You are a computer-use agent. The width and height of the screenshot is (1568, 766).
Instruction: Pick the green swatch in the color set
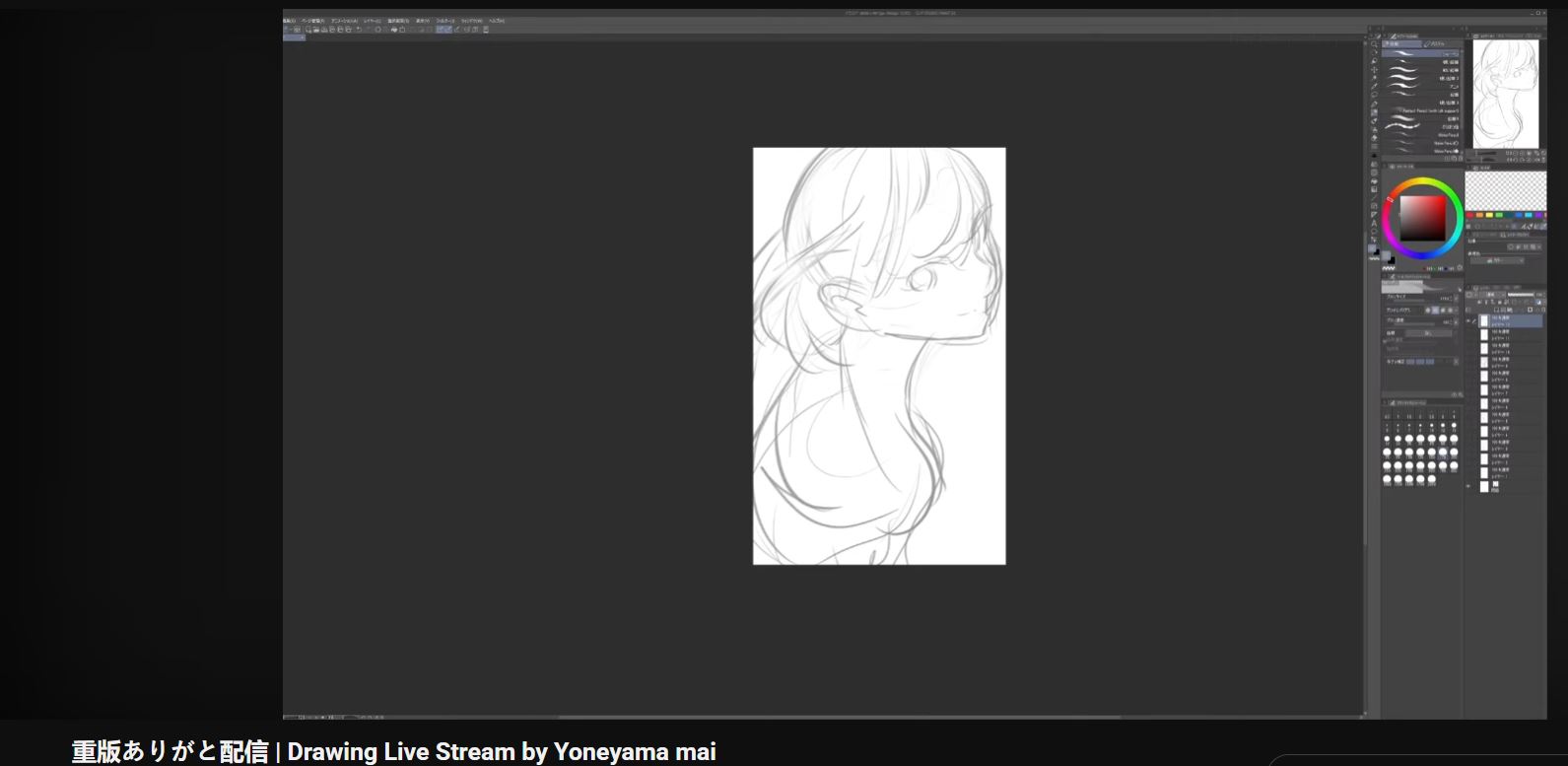[1499, 215]
